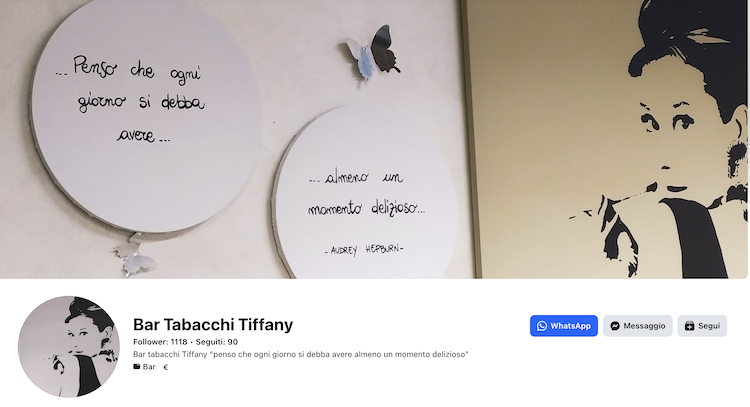
Task: Open the Seguiti: 90 list
Action: click(217, 342)
